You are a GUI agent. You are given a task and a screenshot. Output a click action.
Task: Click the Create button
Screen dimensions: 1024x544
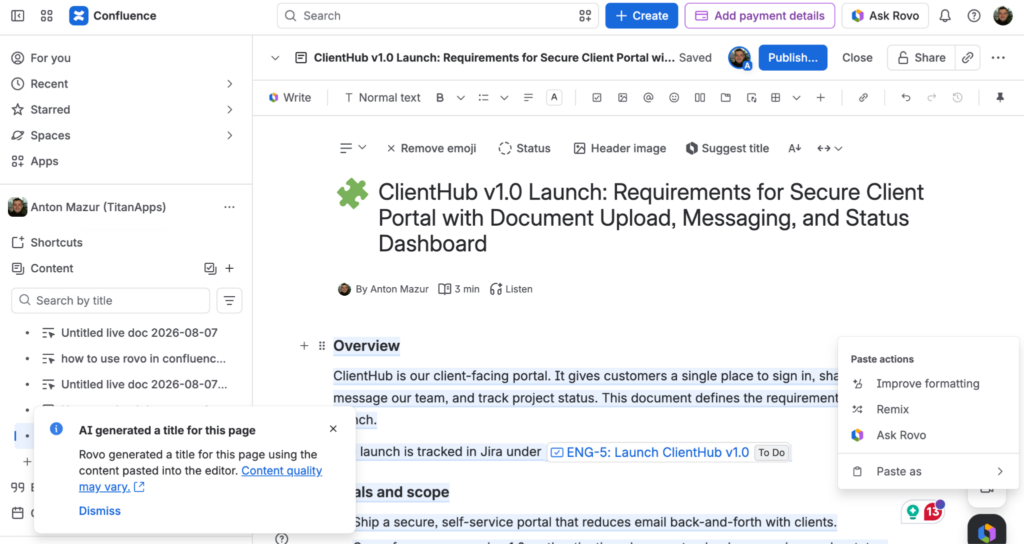pyautogui.click(x=641, y=16)
